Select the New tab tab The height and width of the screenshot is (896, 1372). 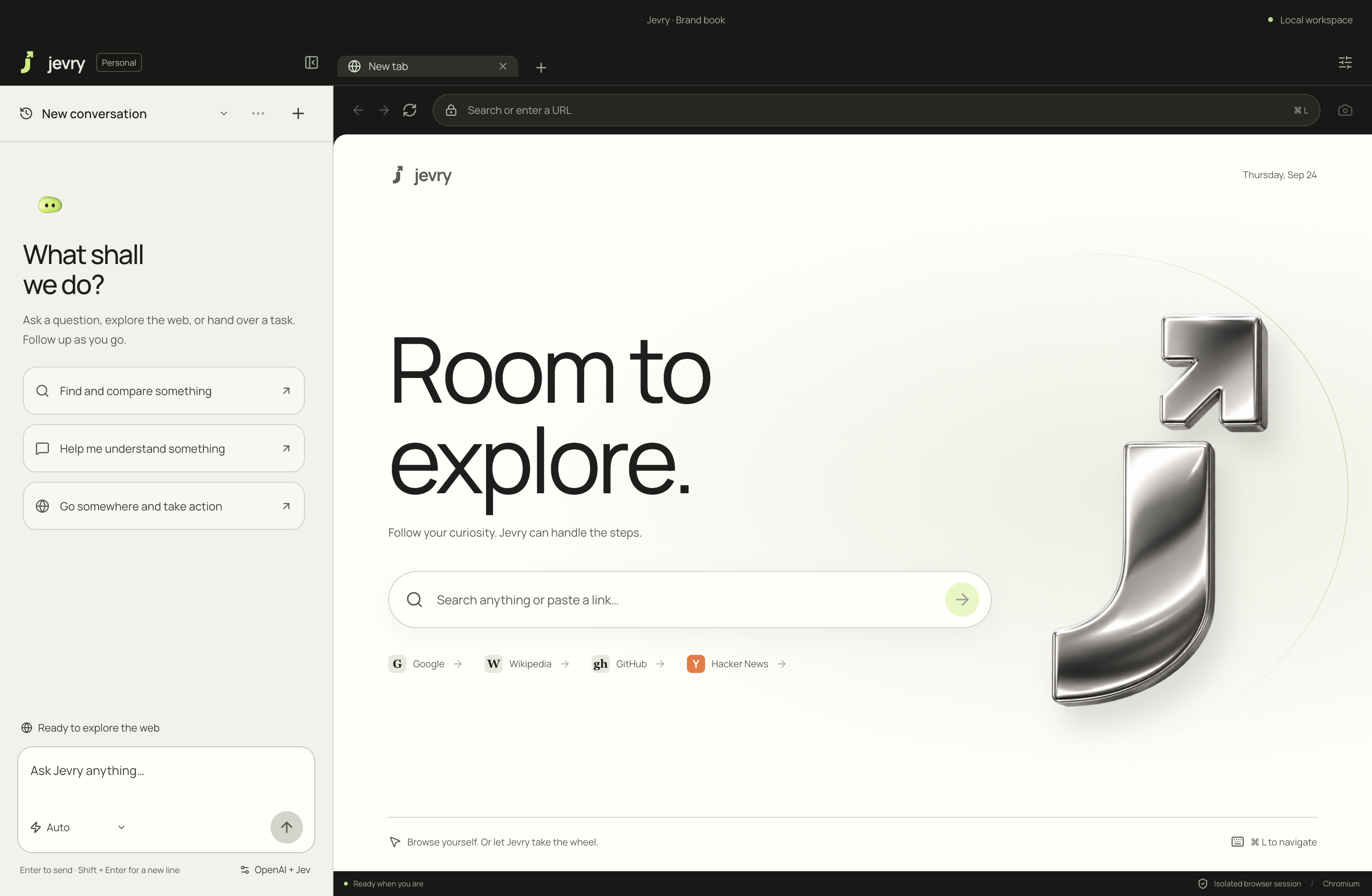428,66
